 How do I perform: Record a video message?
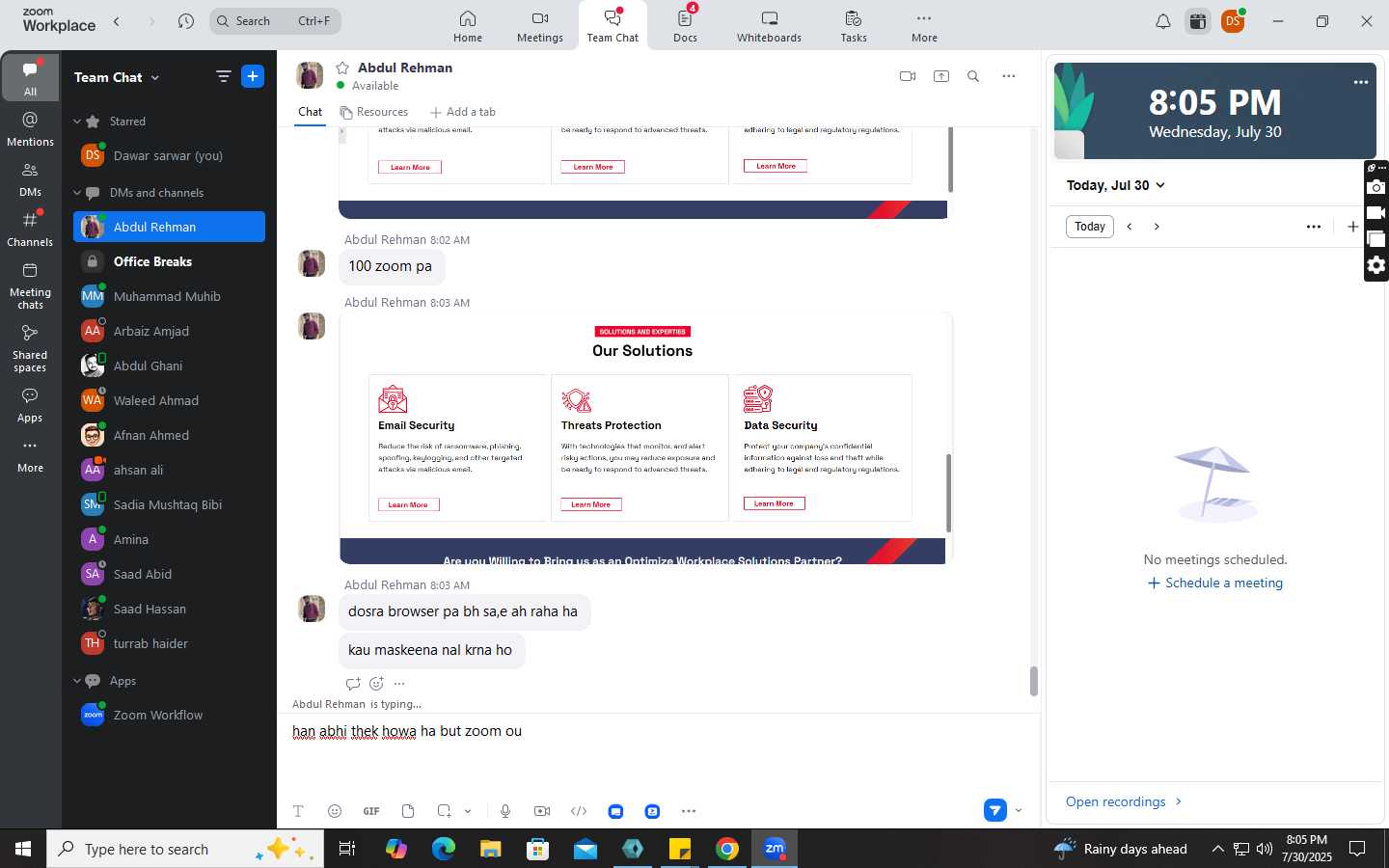(x=542, y=811)
